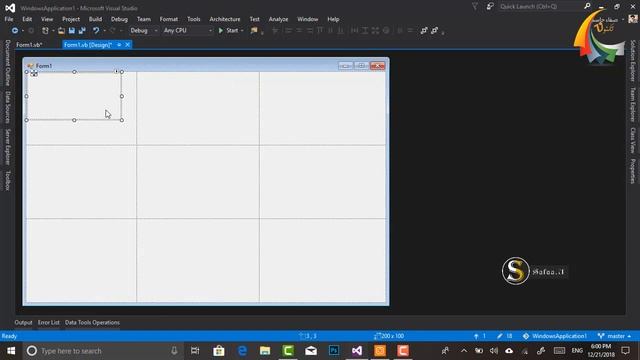The image size is (640, 360).
Task: Click the Windows Start button
Action: point(11,351)
